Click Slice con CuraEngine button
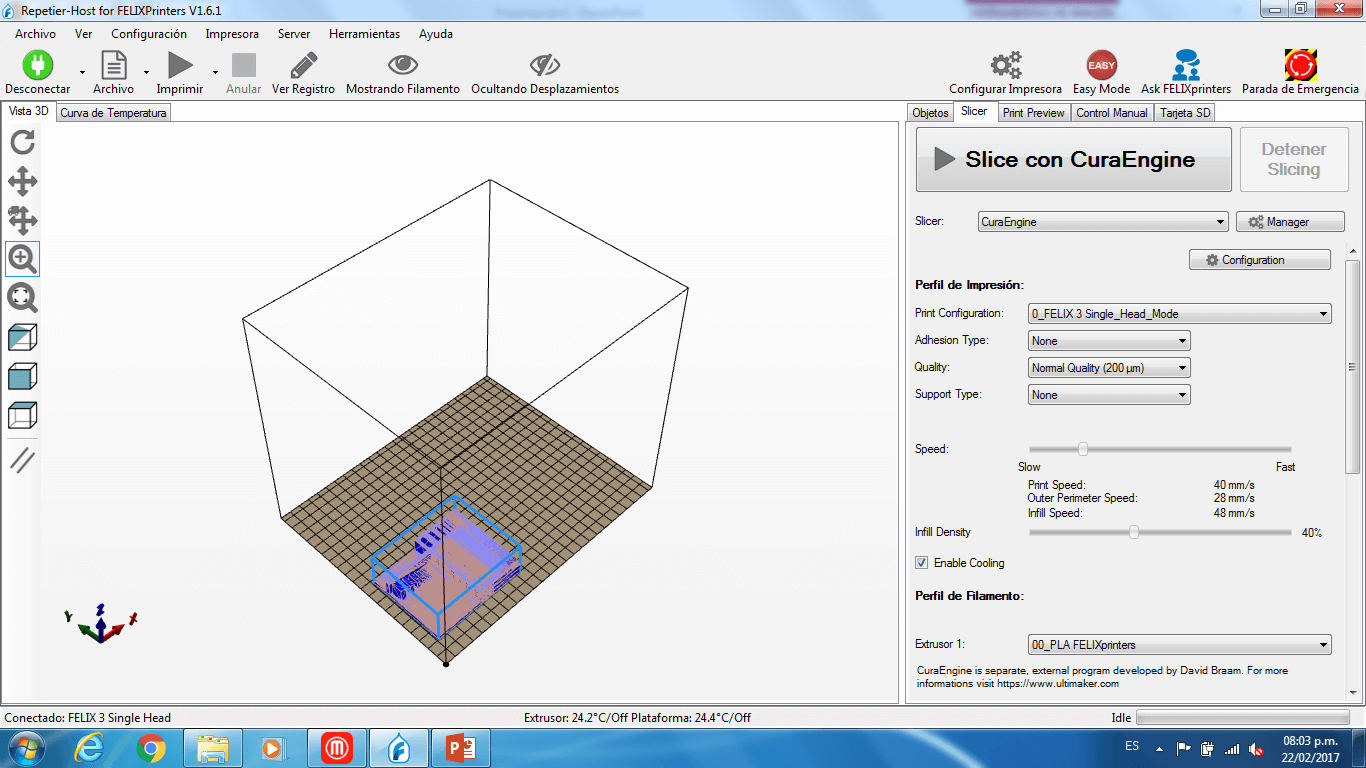 (x=1074, y=159)
